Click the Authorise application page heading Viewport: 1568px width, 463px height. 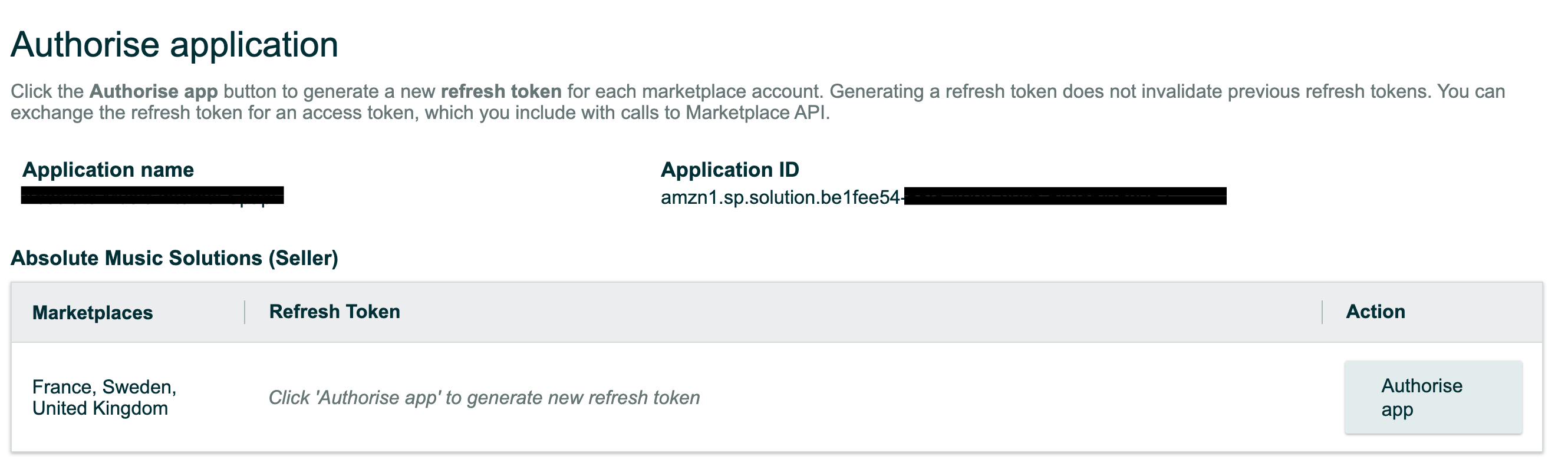click(174, 44)
